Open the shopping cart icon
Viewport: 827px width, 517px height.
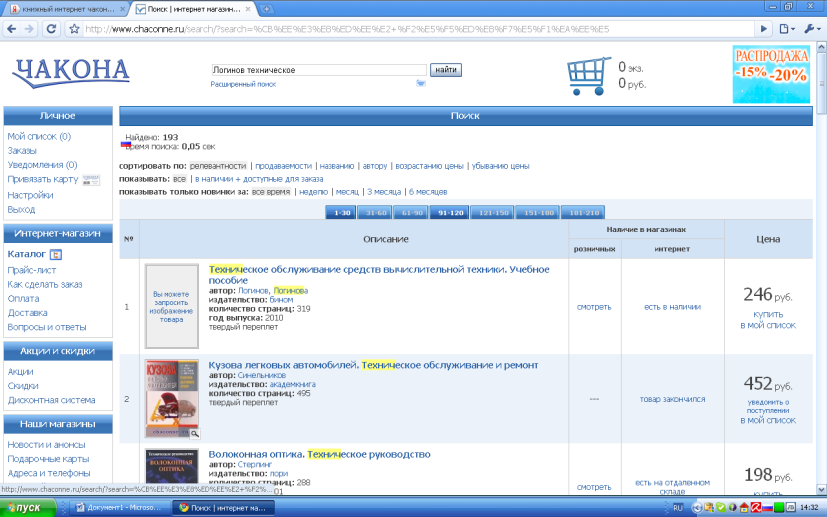pyautogui.click(x=588, y=76)
